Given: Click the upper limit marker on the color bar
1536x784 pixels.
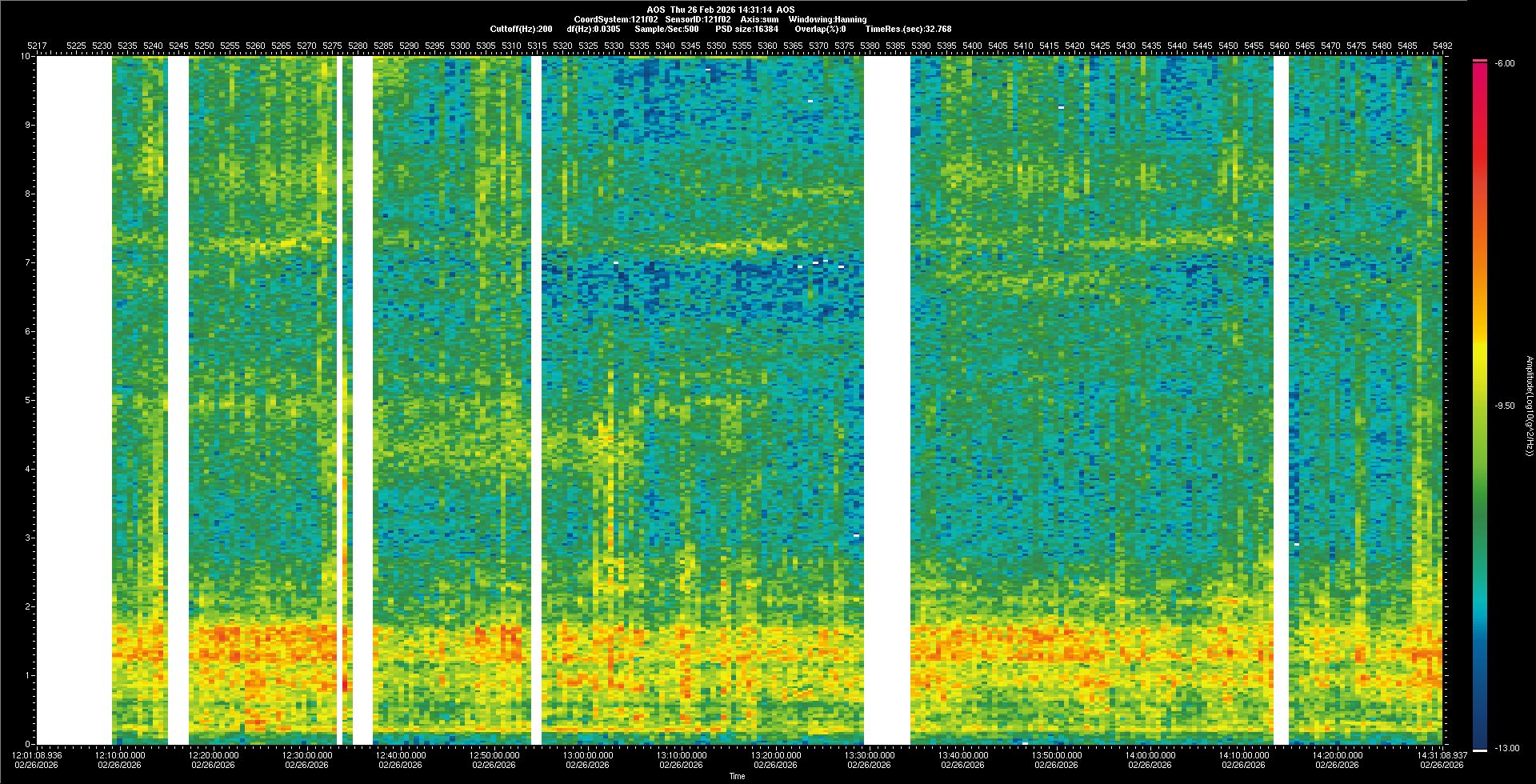Looking at the screenshot, I should 1479,61.
